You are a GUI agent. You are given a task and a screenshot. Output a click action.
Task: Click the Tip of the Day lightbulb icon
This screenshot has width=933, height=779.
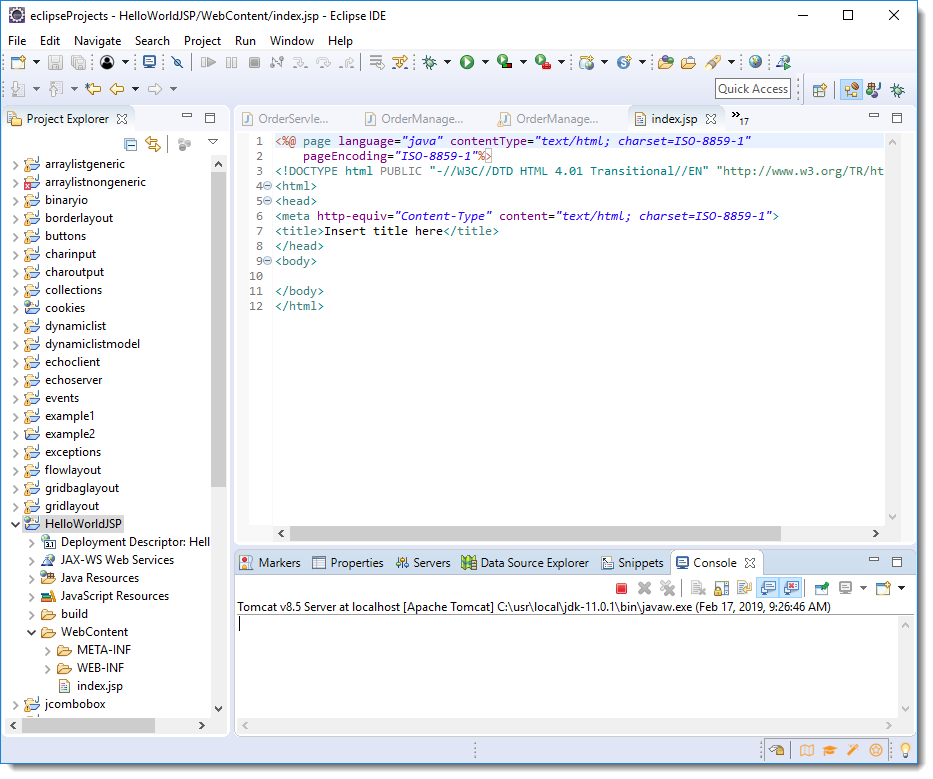pos(905,751)
